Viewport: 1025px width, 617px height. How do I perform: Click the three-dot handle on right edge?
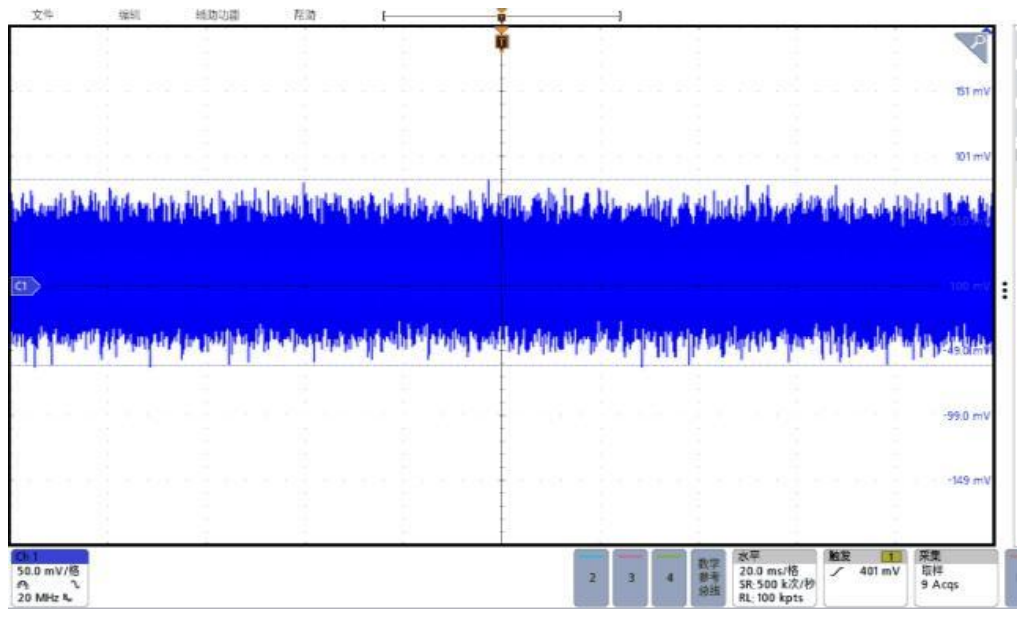click(x=1005, y=290)
